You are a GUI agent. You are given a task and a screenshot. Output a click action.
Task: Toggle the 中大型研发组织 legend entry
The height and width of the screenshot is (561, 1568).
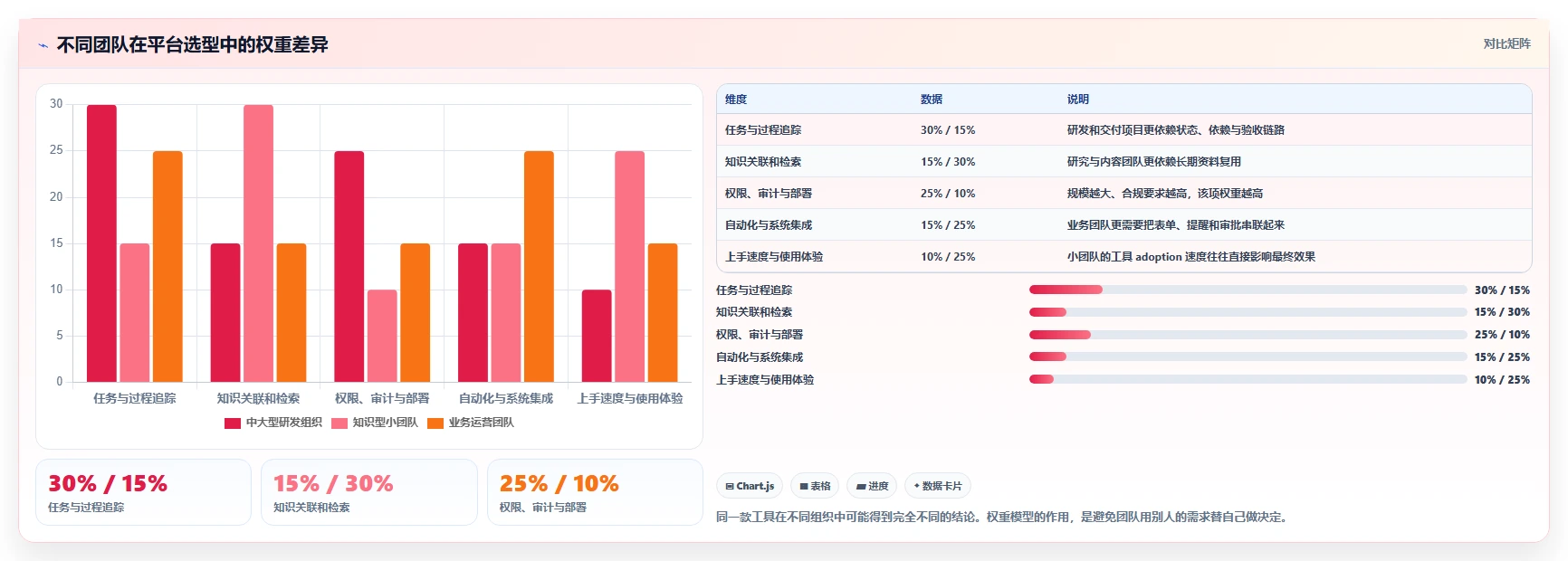(273, 423)
